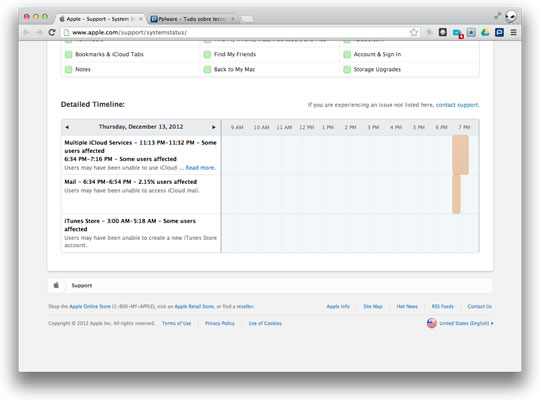Reload the page with refresh icon
540x400 pixels.
[x=52, y=32]
